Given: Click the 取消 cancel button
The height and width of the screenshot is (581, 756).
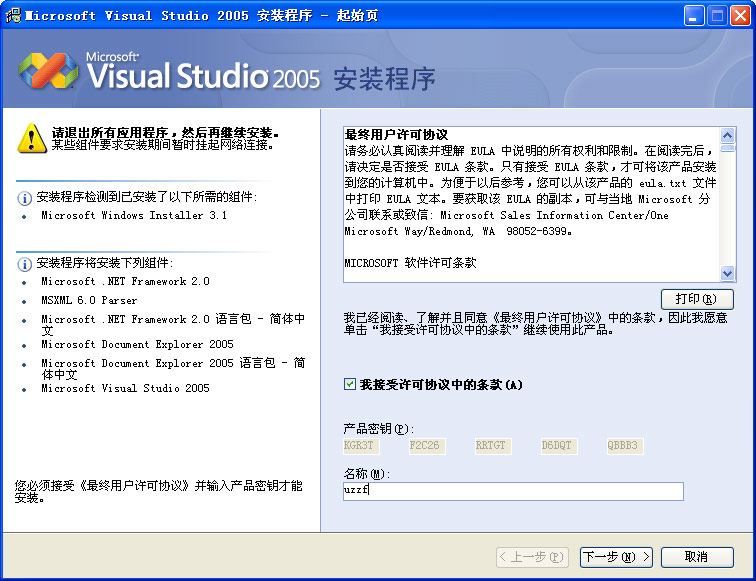Looking at the screenshot, I should 697,557.
